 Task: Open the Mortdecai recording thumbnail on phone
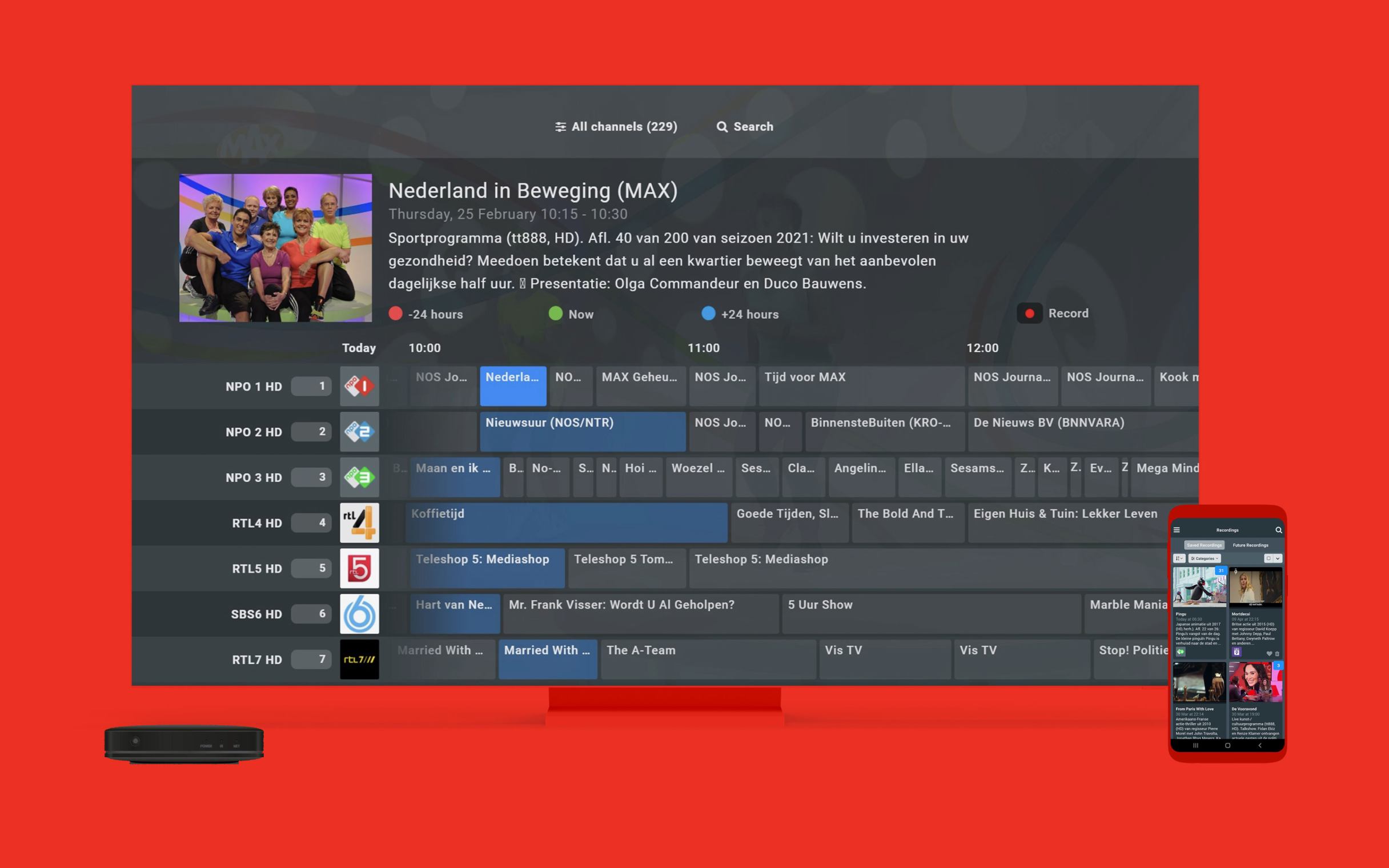[x=1255, y=586]
